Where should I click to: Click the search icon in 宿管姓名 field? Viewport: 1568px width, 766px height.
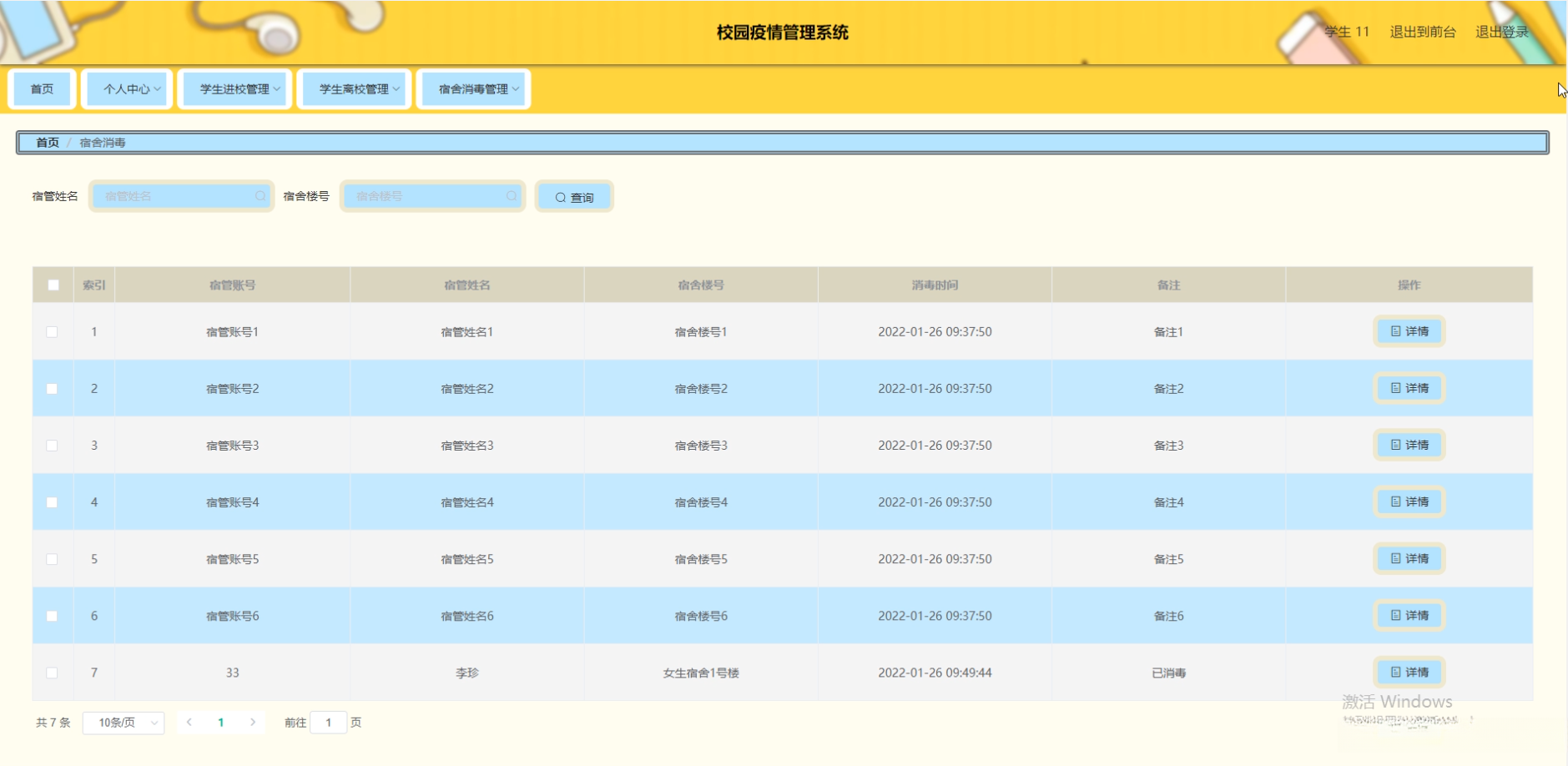260,196
